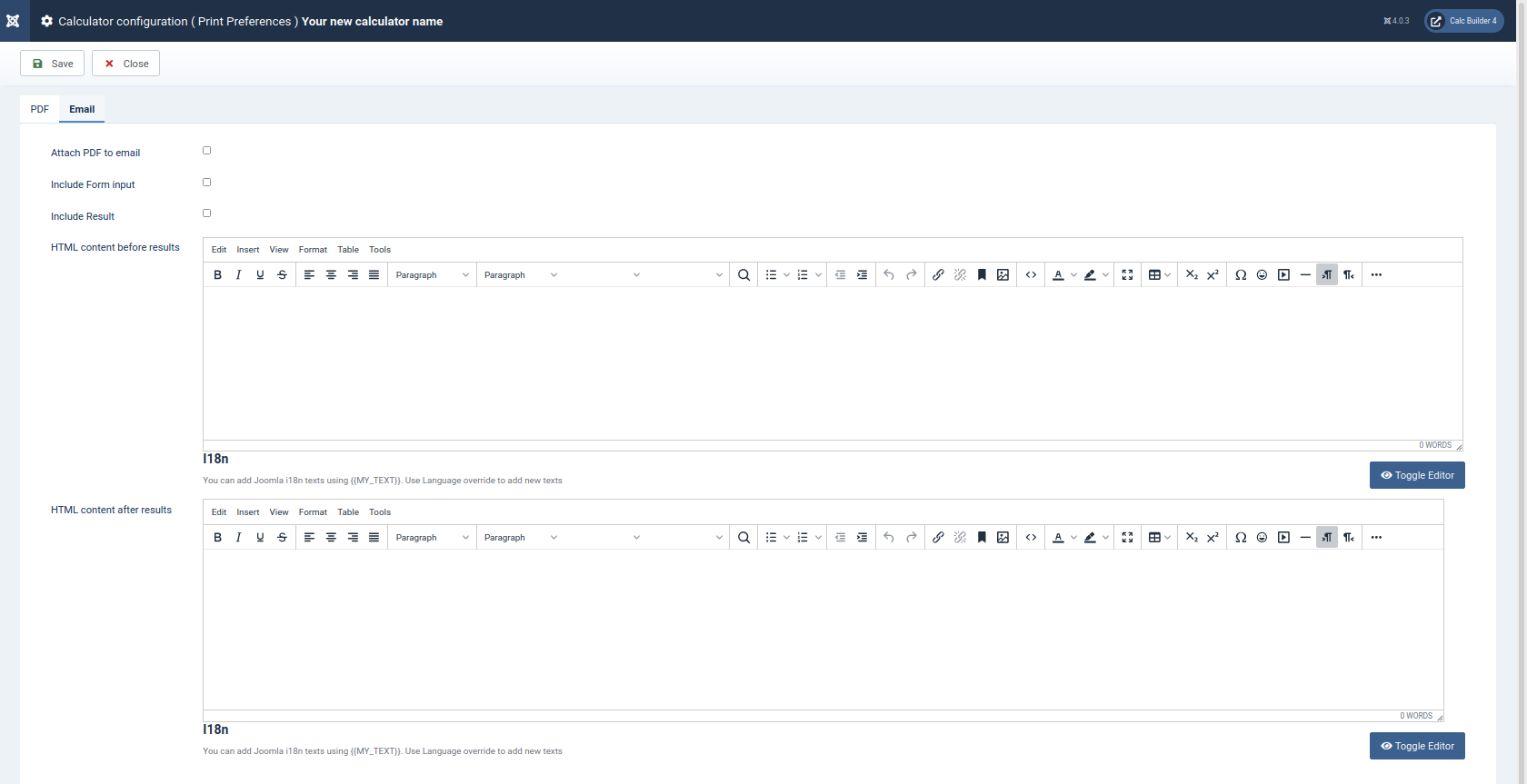The height and width of the screenshot is (784, 1527).
Task: Toggle left-to-right direction in before-results editor
Action: 1327,274
